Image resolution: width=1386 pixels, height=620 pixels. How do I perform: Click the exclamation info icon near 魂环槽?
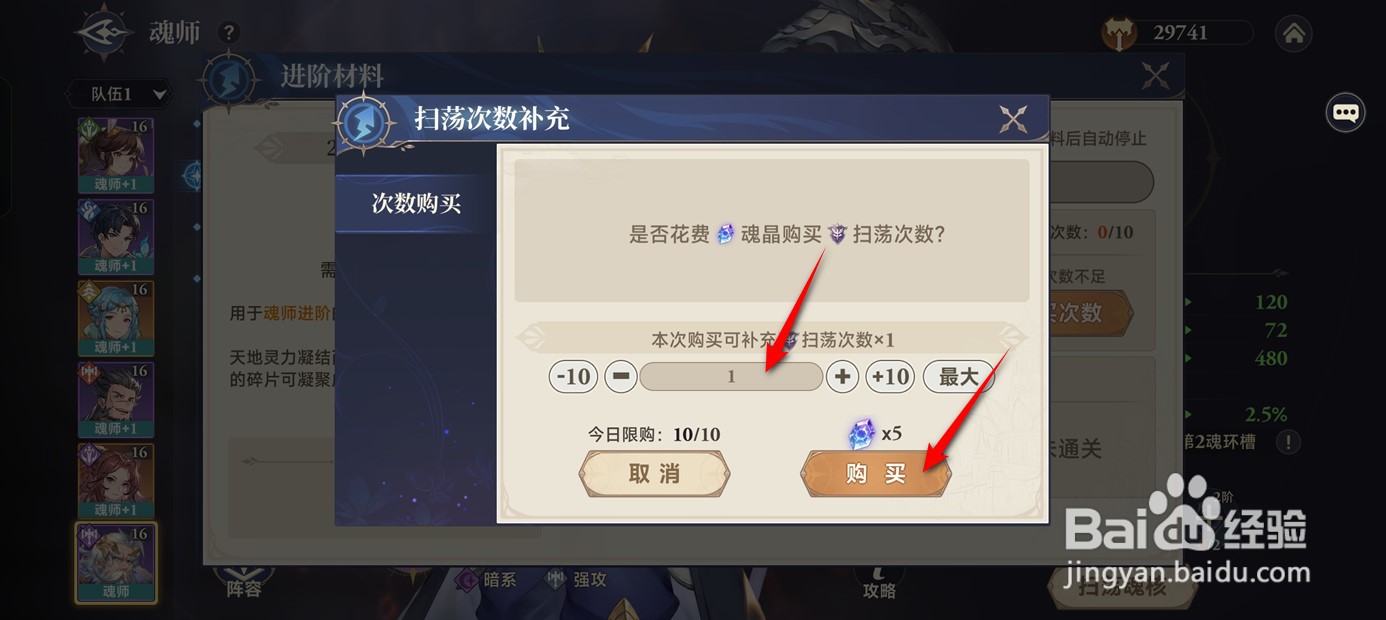pyautogui.click(x=1289, y=441)
